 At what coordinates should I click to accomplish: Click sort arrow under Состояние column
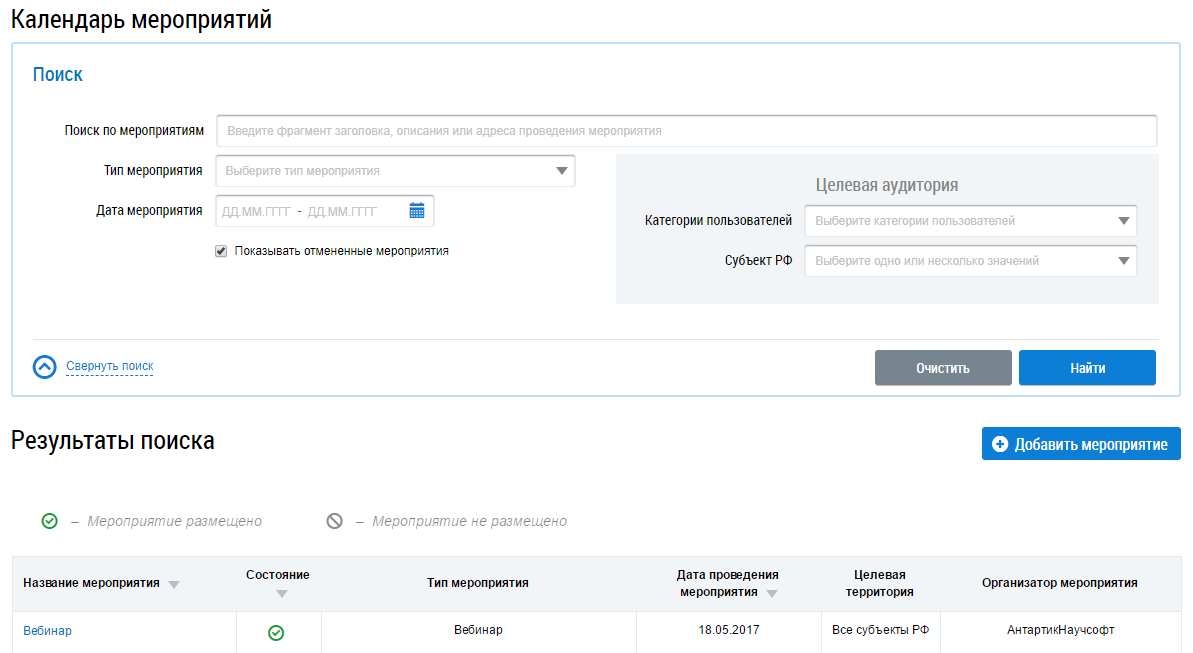click(x=281, y=594)
